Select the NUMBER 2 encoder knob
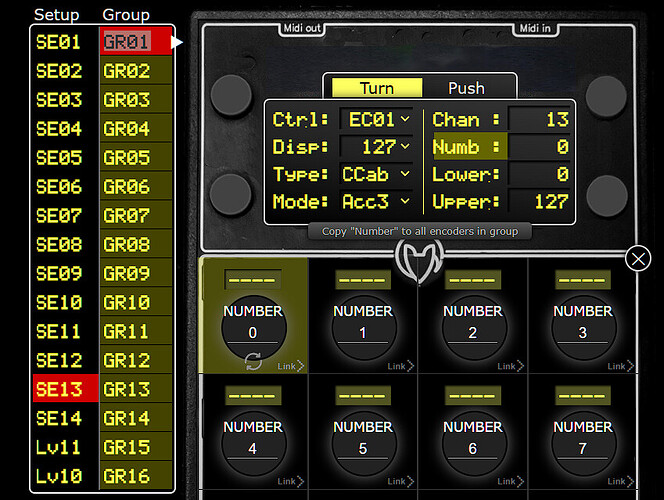The height and width of the screenshot is (500, 664). [473, 328]
